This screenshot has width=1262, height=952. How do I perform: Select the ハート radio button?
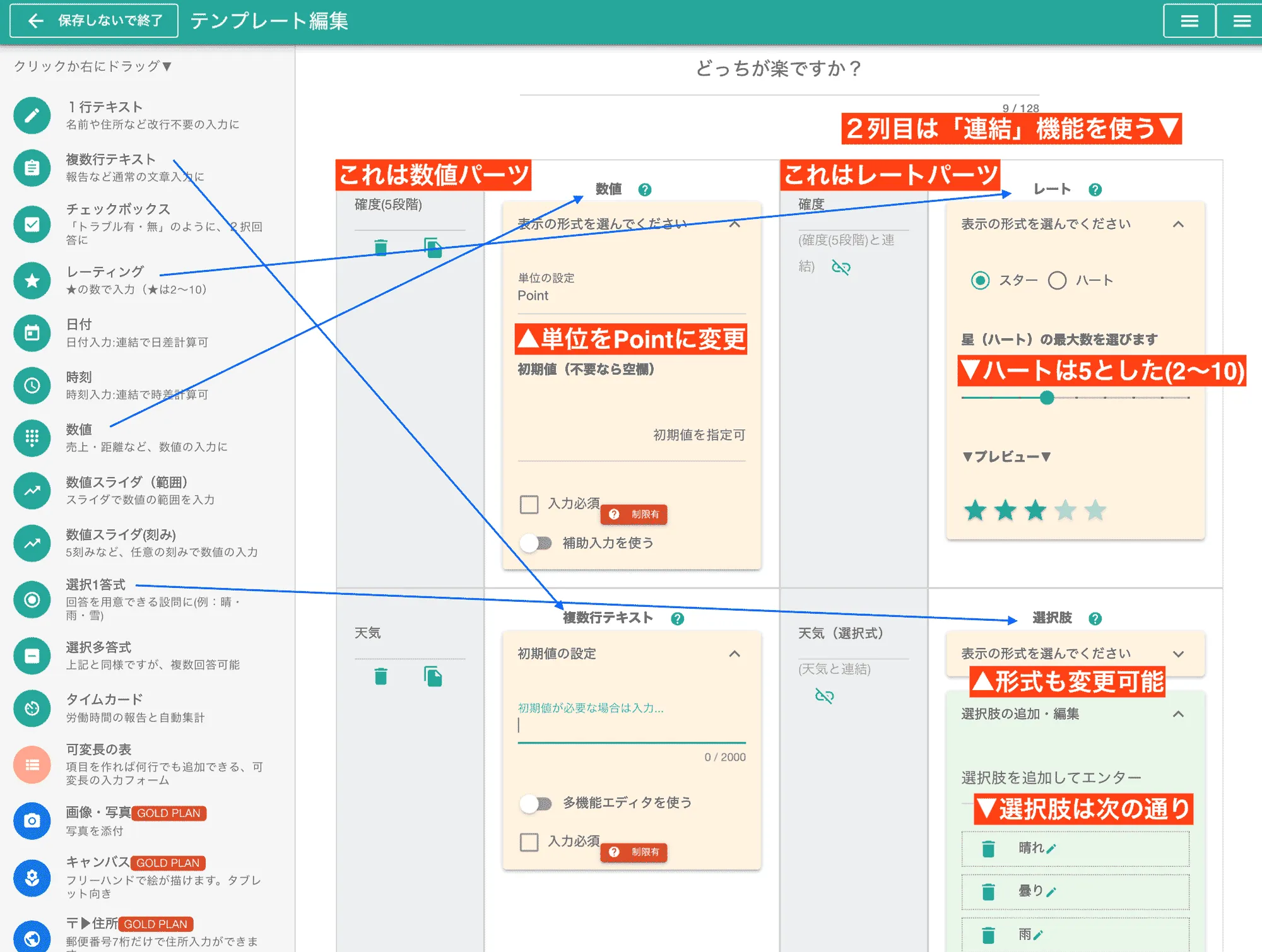[1057, 280]
